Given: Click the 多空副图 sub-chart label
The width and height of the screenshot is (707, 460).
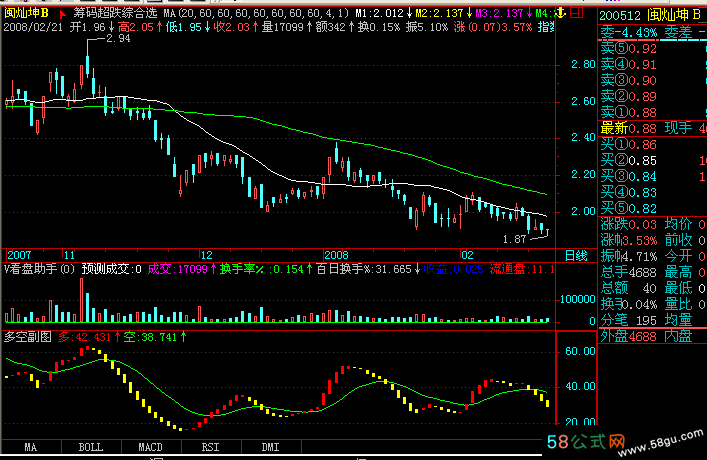Looking at the screenshot, I should (x=28, y=338).
